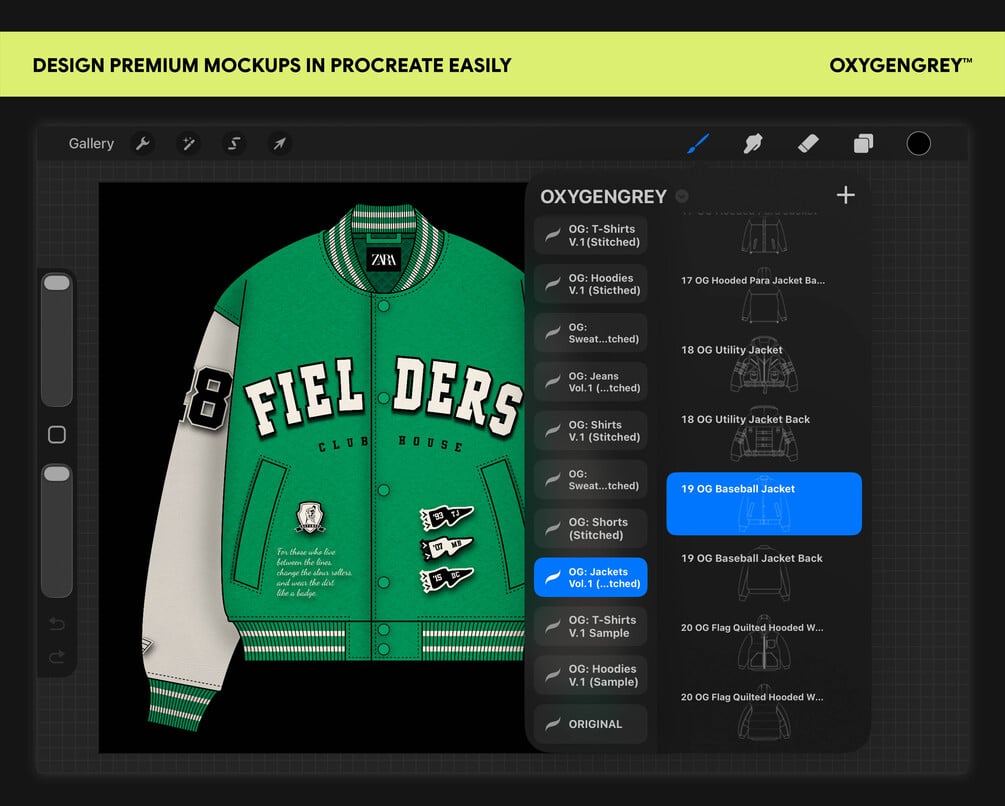Choose 19 OG Baseball Jacket Back brush

point(764,573)
